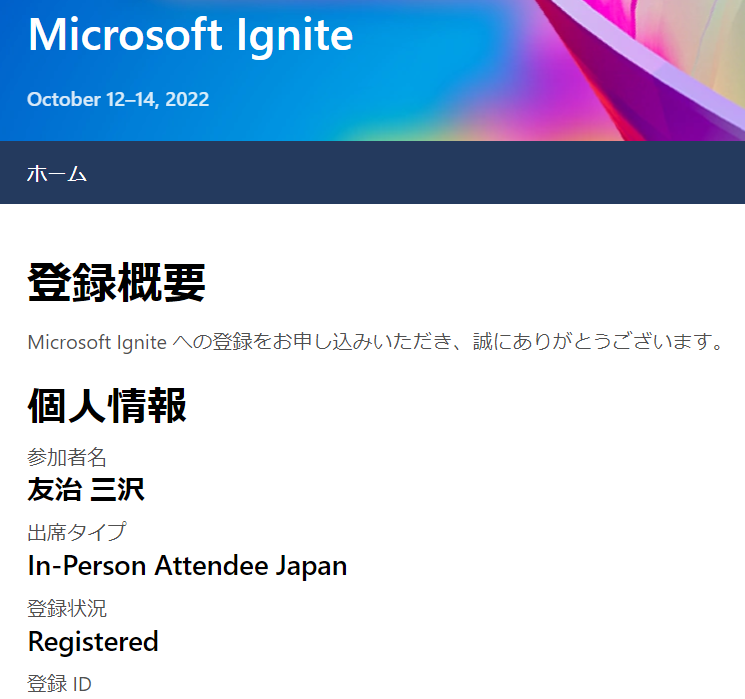Select the attendee name 友治 三沢
Screen dimensions: 745x699
pyautogui.click(x=86, y=489)
